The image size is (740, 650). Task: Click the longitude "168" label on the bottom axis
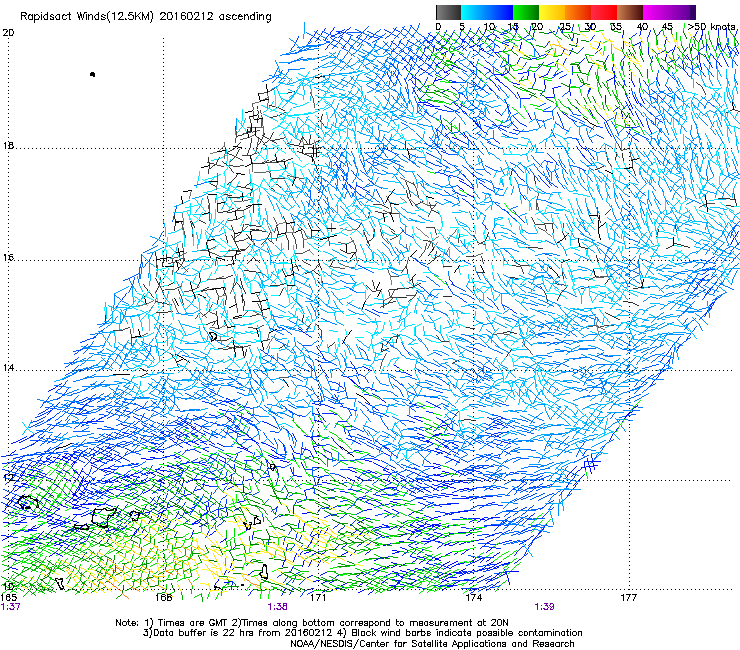(163, 598)
